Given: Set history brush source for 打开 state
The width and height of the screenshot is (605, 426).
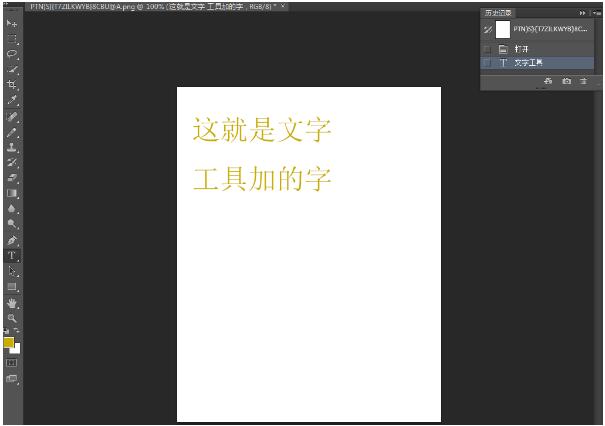Looking at the screenshot, I should pos(488,49).
